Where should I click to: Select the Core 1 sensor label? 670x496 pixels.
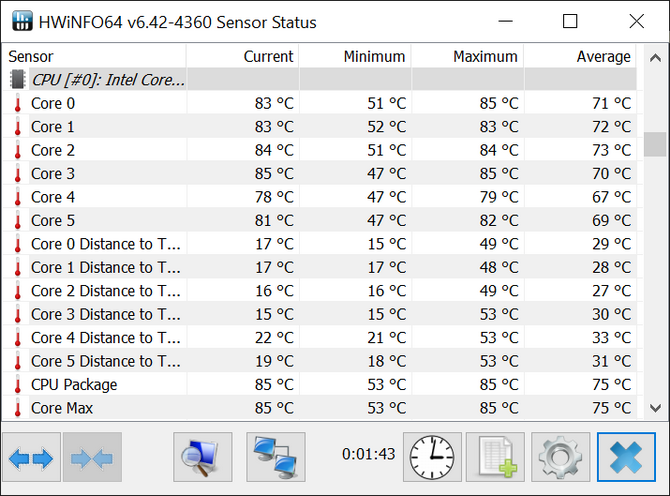[53, 127]
